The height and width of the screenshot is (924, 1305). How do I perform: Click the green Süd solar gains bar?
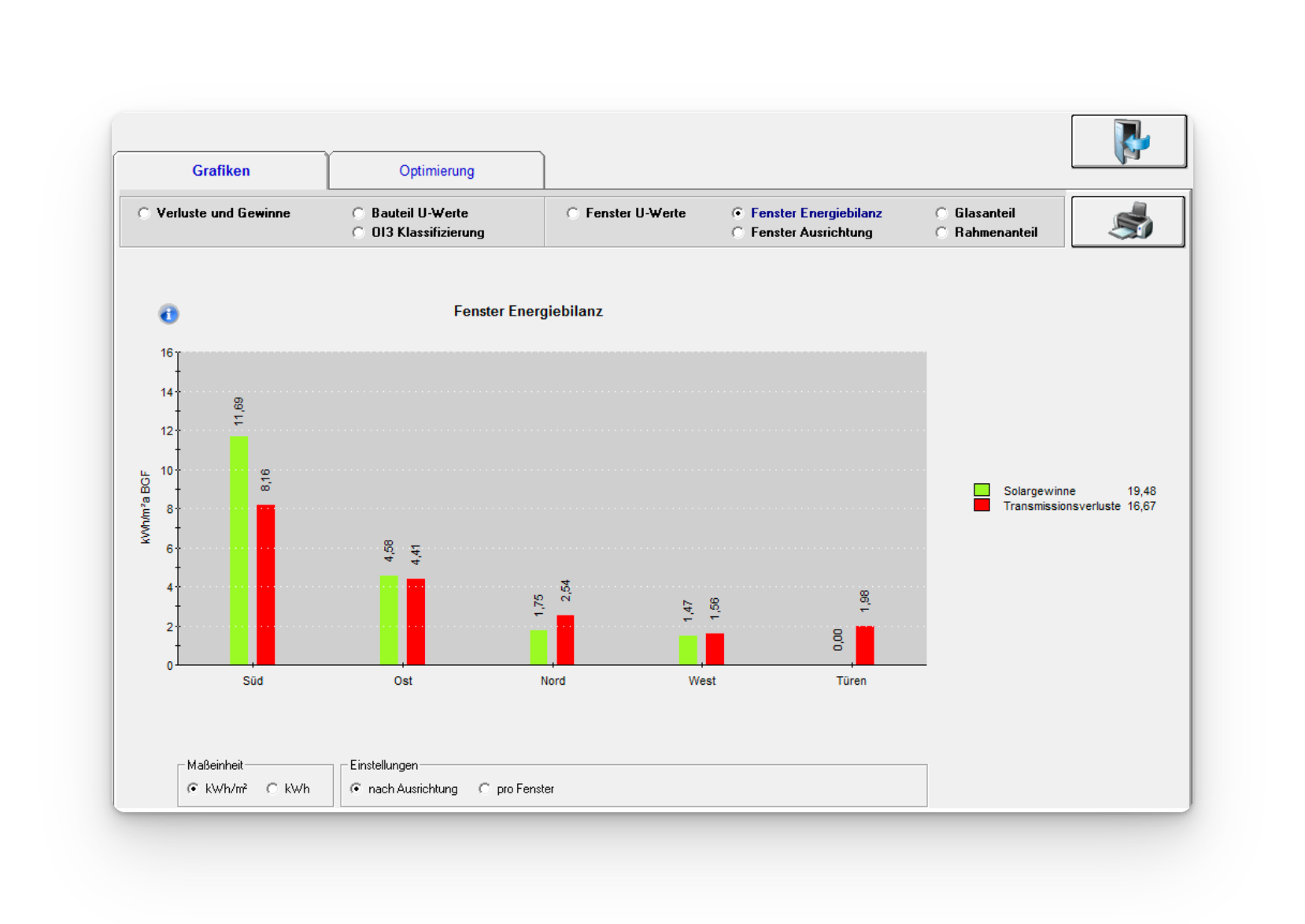click(x=238, y=551)
